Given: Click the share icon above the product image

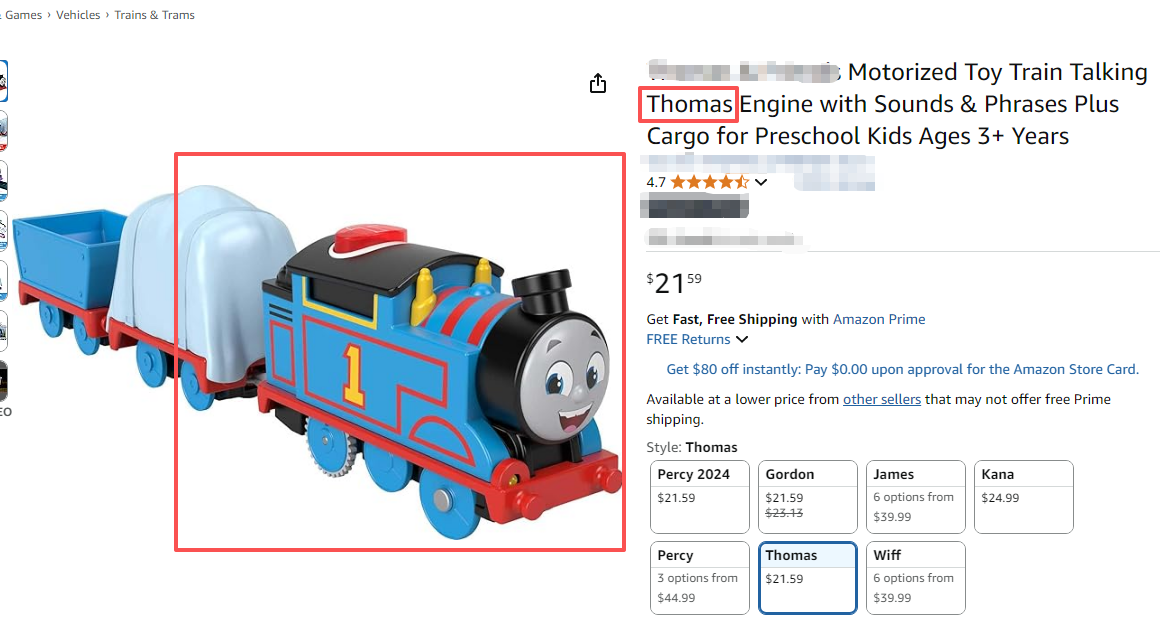Looking at the screenshot, I should pyautogui.click(x=598, y=83).
